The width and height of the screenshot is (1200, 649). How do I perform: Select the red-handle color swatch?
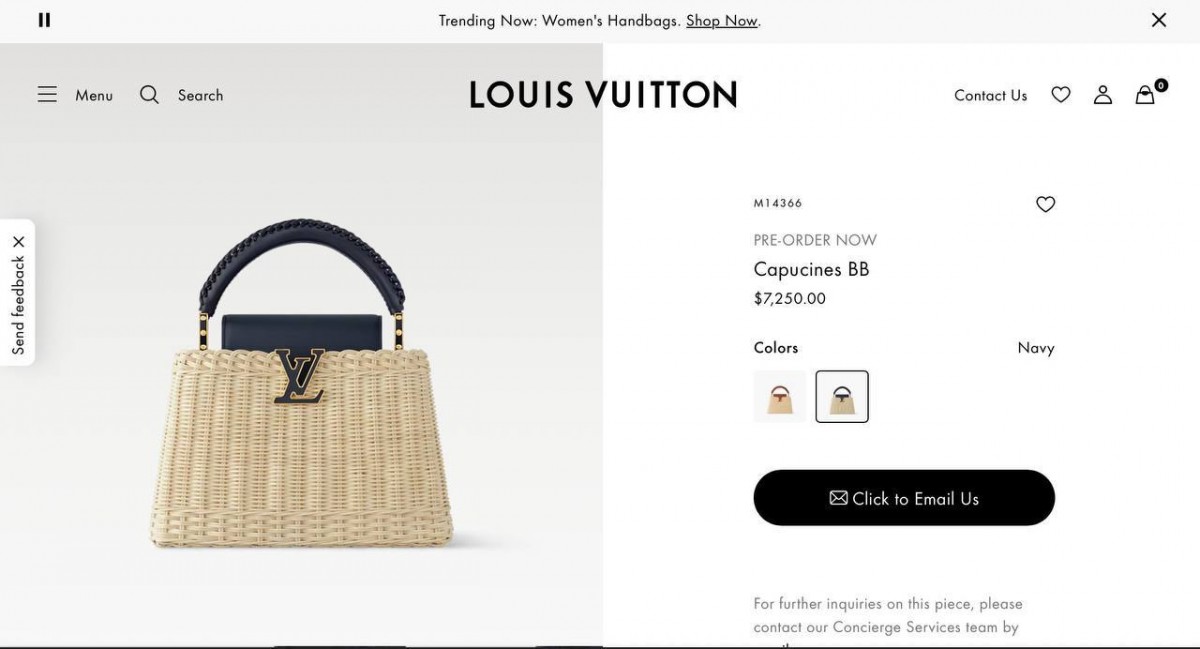tap(780, 396)
